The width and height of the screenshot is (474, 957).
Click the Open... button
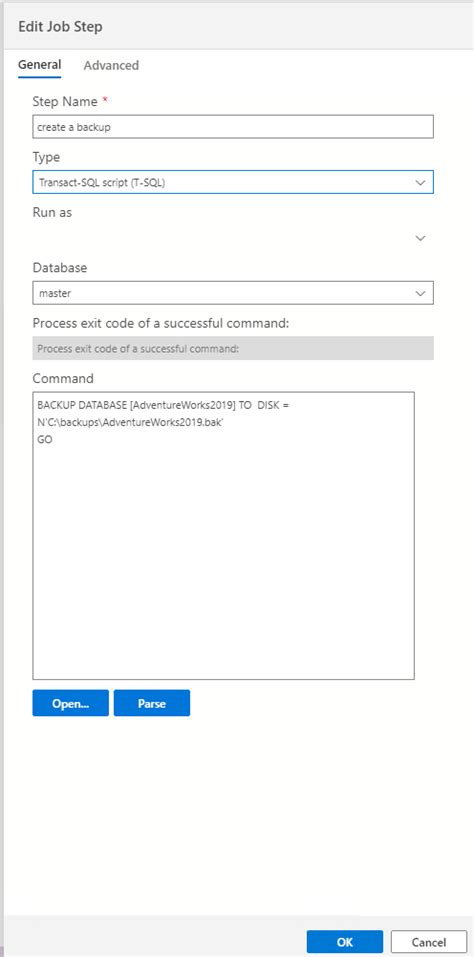tap(71, 703)
